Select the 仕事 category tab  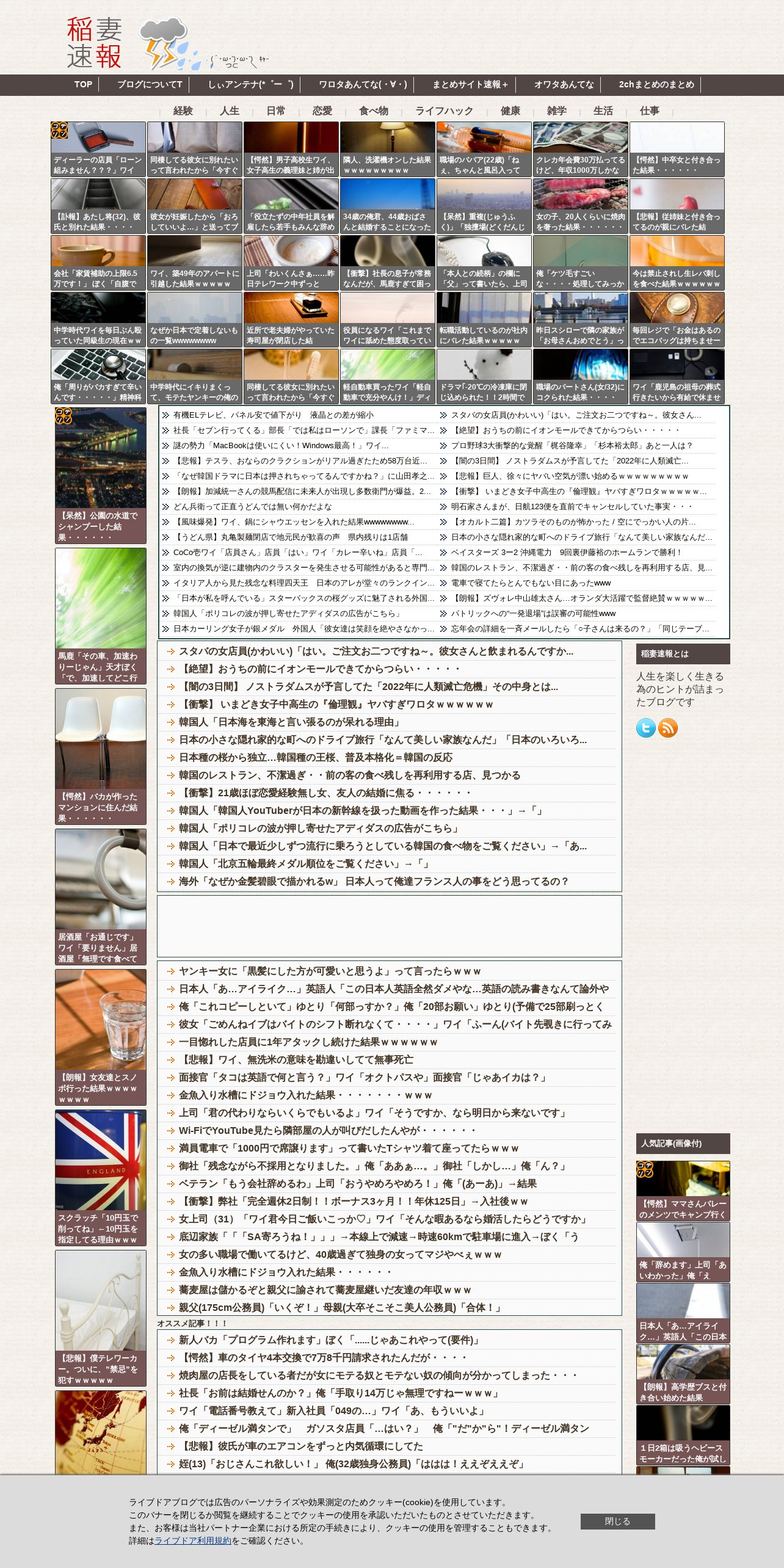click(650, 111)
